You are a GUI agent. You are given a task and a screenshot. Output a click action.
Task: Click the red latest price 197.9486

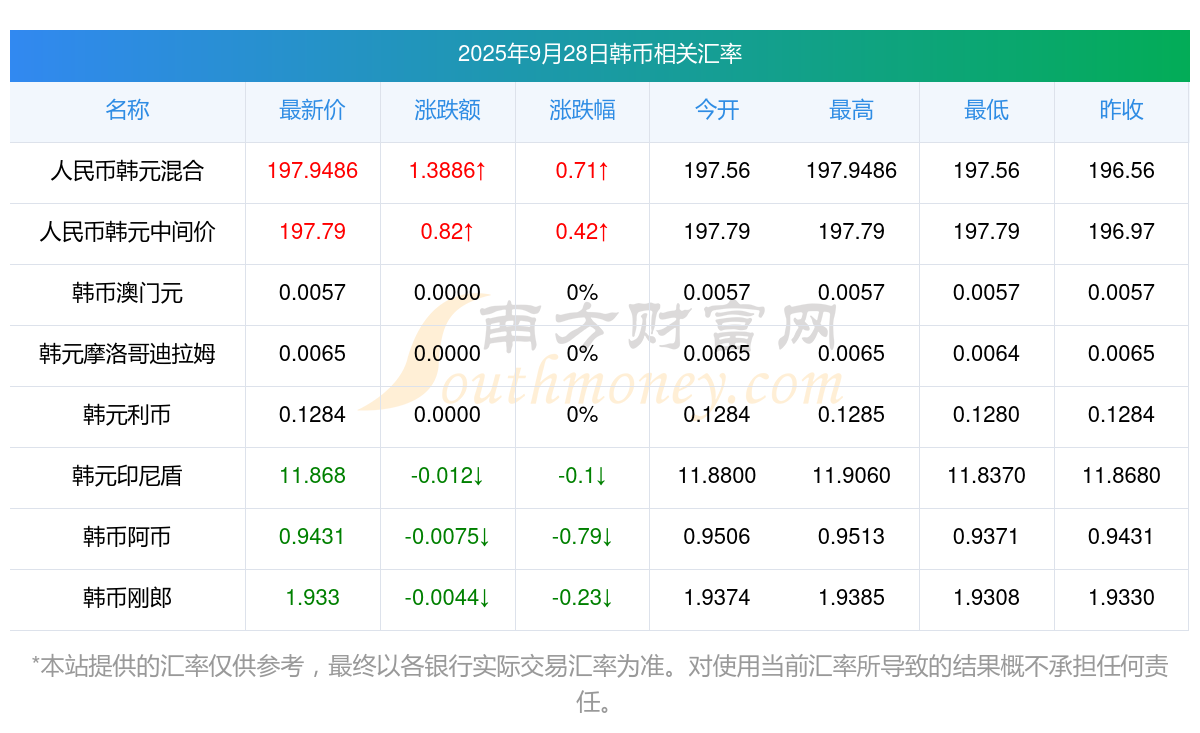312,171
